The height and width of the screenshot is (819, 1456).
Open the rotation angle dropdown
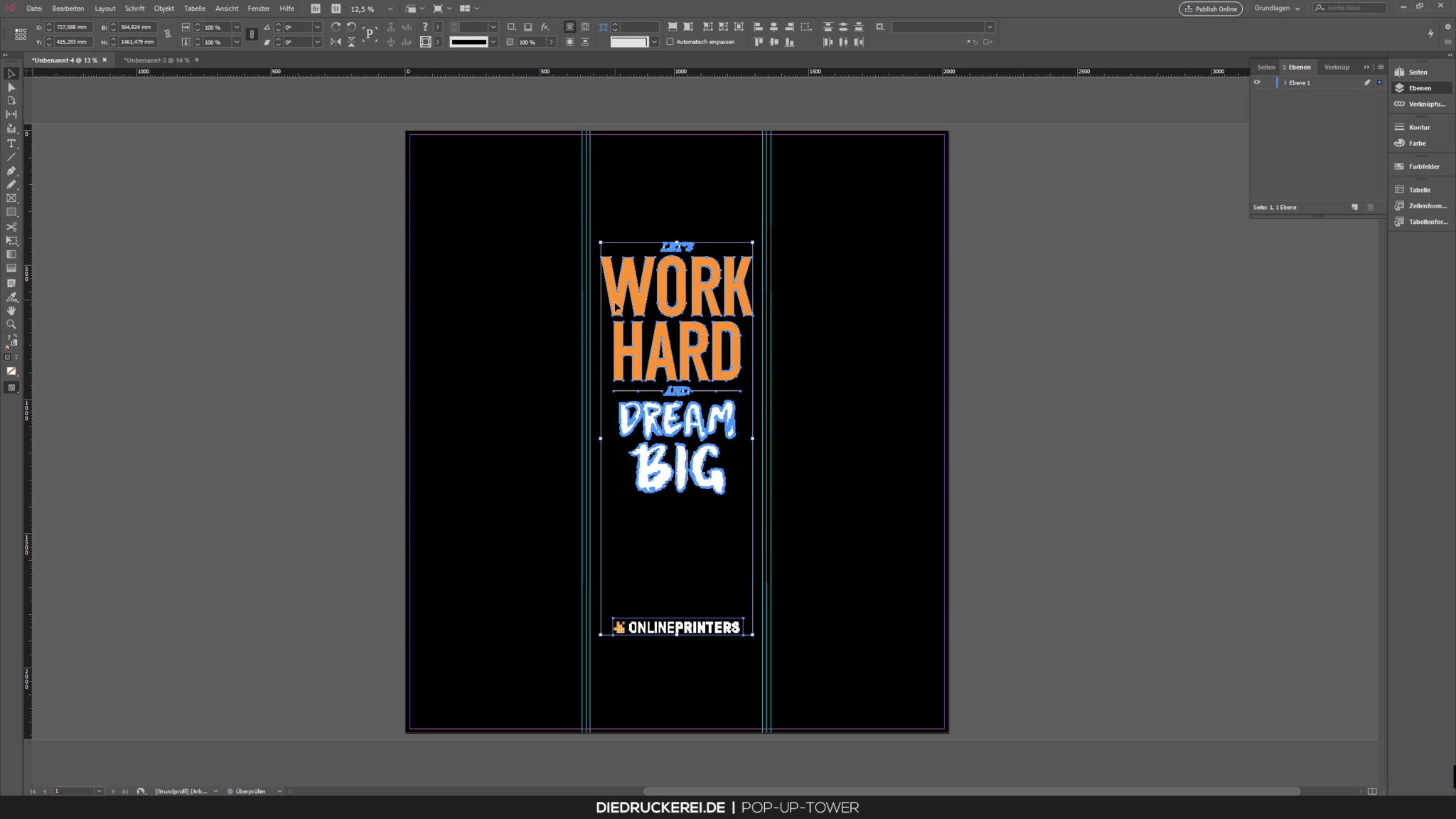click(317, 27)
